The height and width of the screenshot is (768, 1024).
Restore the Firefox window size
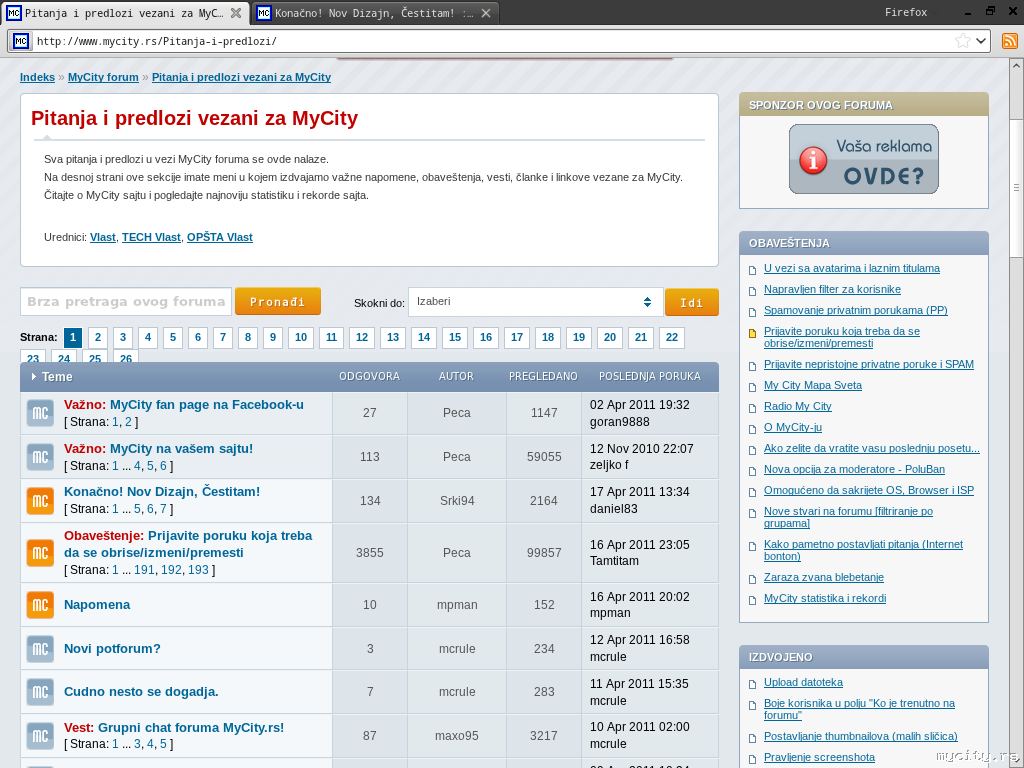(x=991, y=11)
